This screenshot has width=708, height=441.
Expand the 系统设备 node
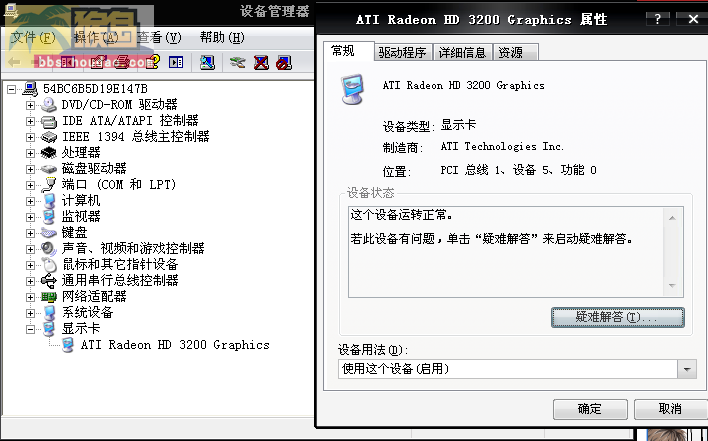tap(30, 313)
